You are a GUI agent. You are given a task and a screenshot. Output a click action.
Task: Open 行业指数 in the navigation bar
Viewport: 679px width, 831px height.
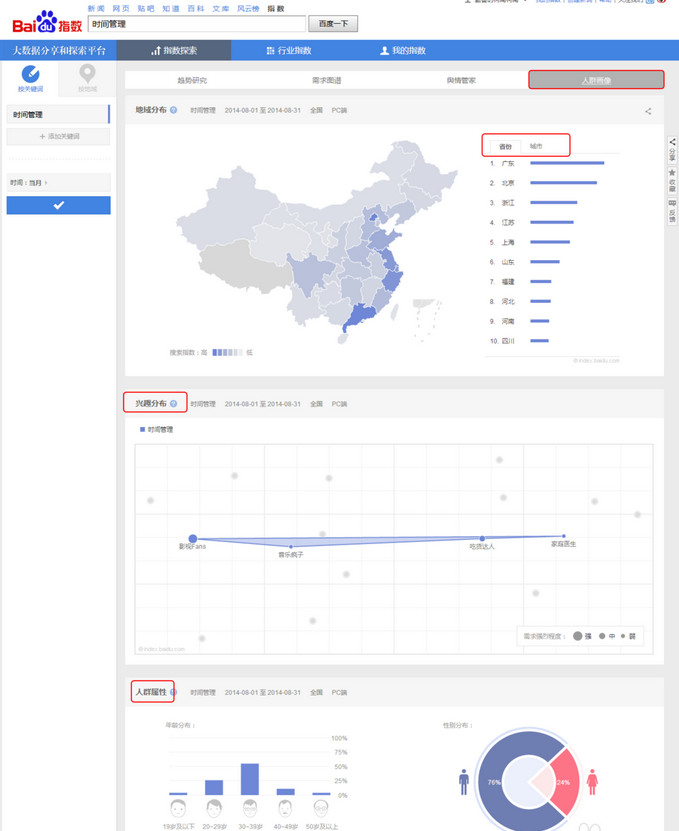click(289, 50)
